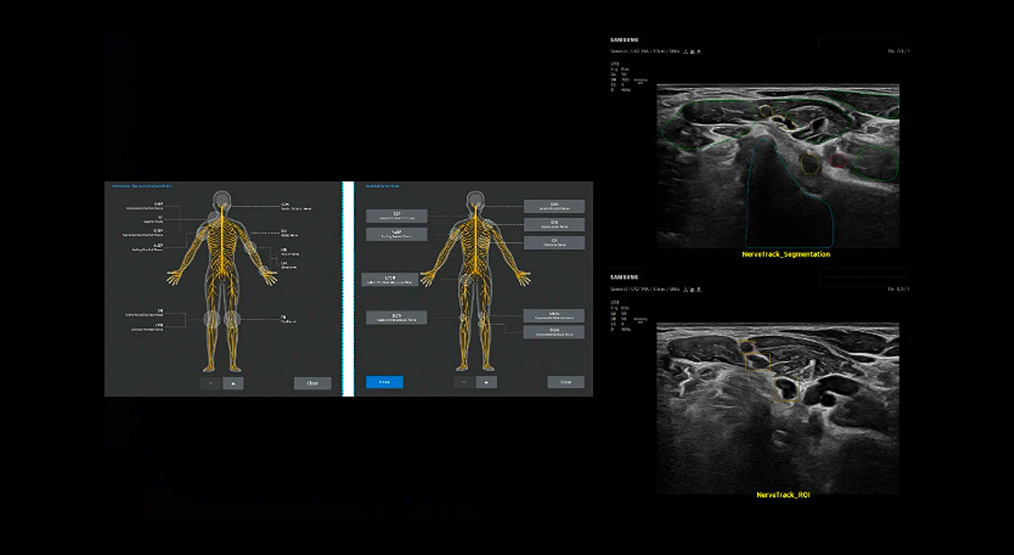Click the SAMSUNG logo above the segmentation image
Image resolution: width=1014 pixels, height=555 pixels.
(x=623, y=40)
